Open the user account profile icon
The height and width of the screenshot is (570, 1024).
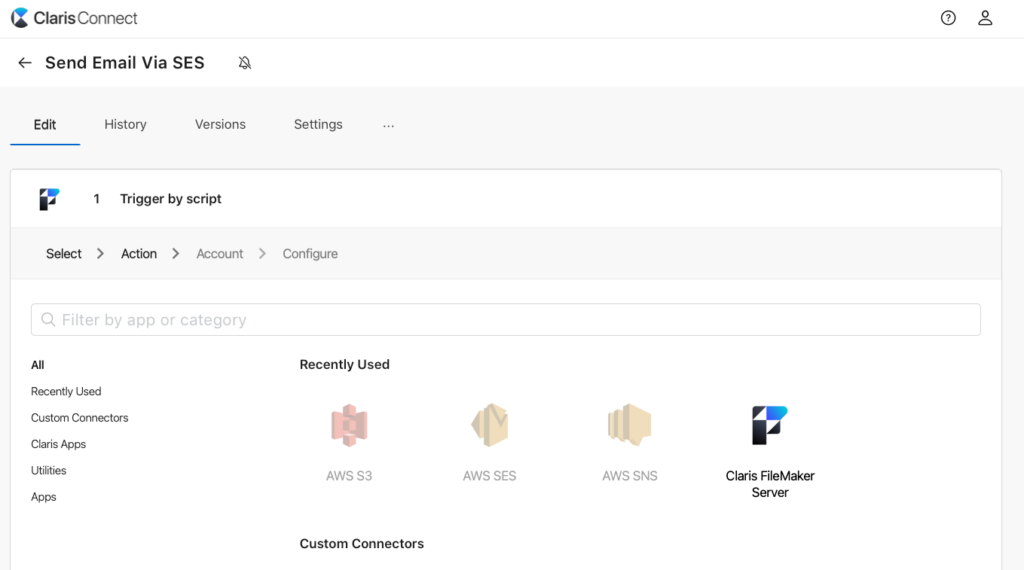point(985,18)
